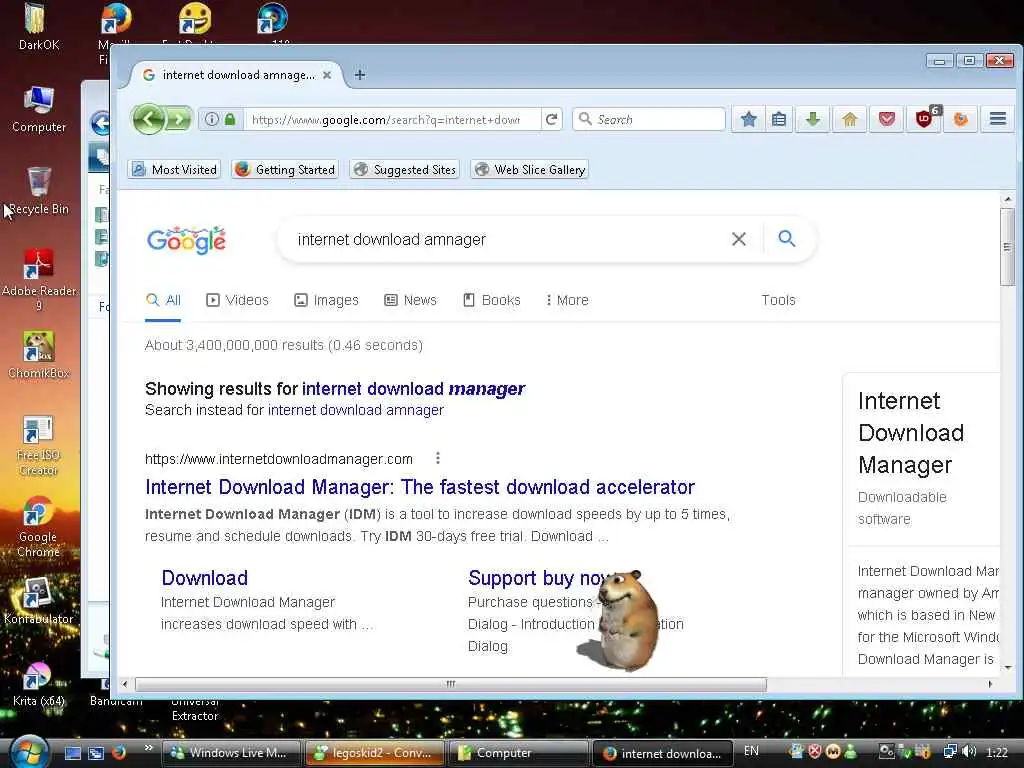Open options dots beside internetdownloadmanager.com result
Viewport: 1024px width, 768px height.
[x=438, y=458]
